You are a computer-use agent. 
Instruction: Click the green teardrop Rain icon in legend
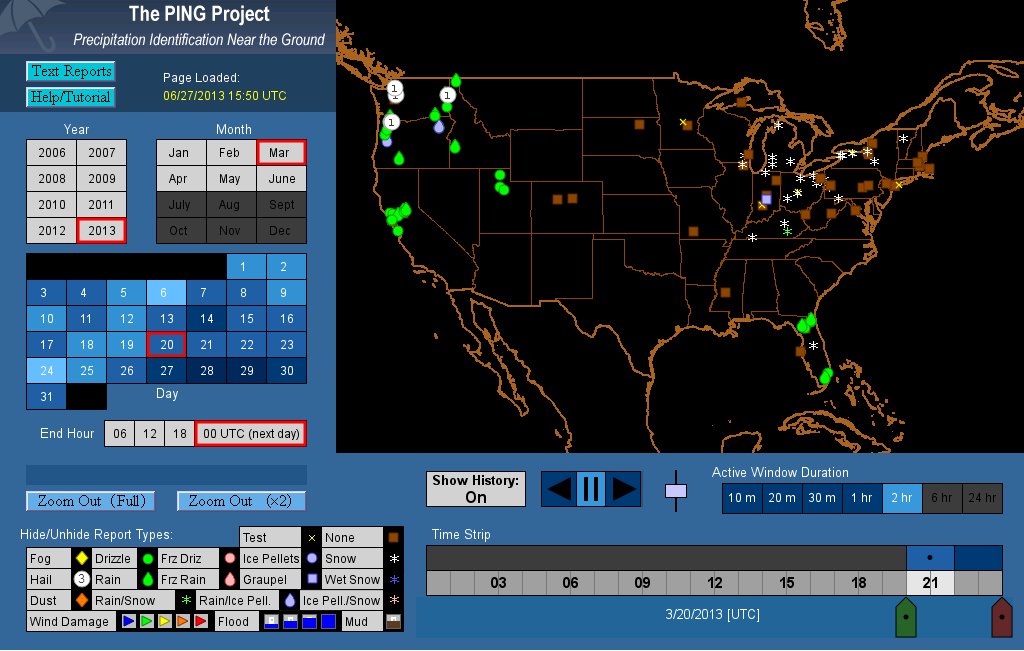147,580
